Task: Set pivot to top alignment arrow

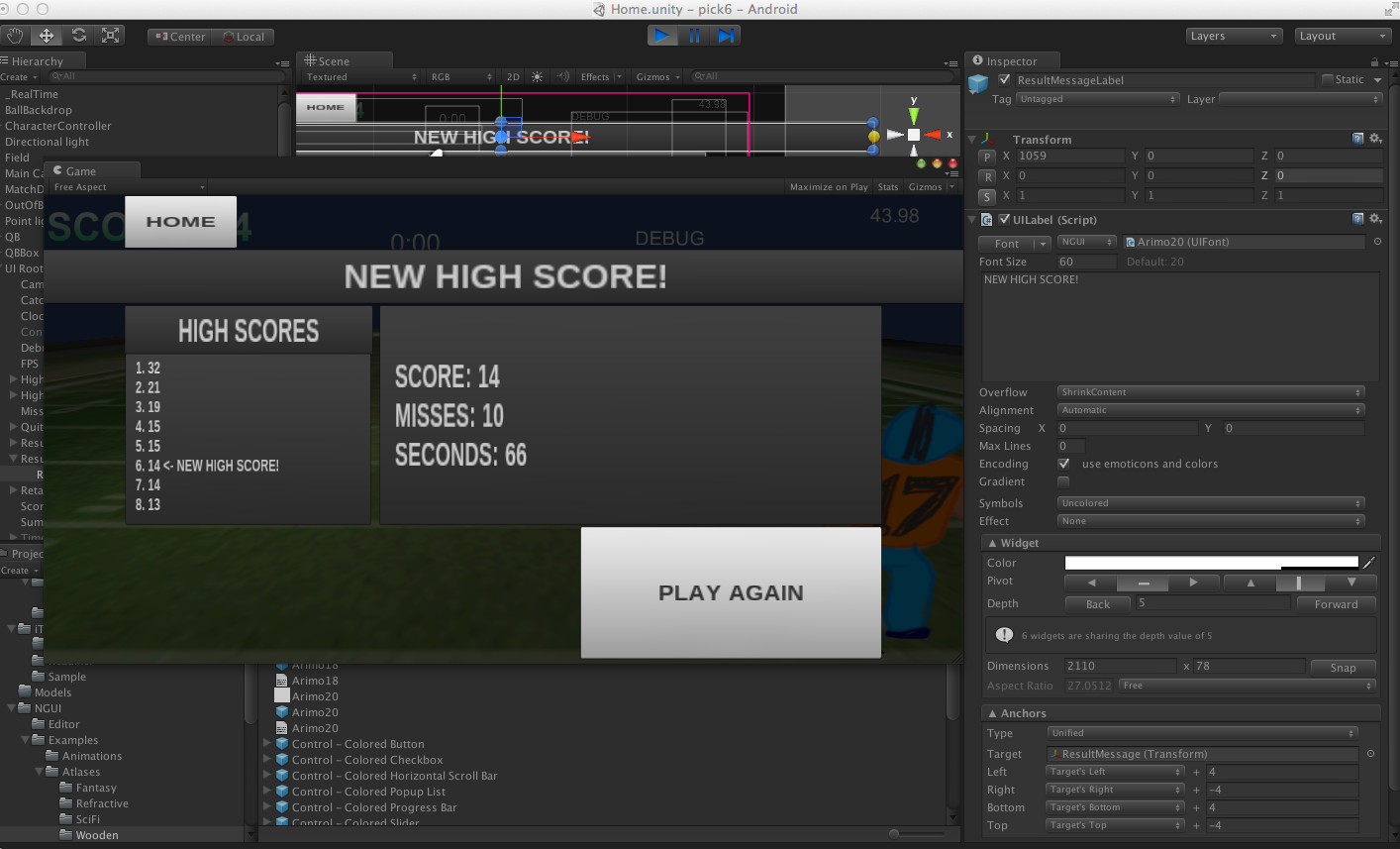Action: tap(1250, 583)
